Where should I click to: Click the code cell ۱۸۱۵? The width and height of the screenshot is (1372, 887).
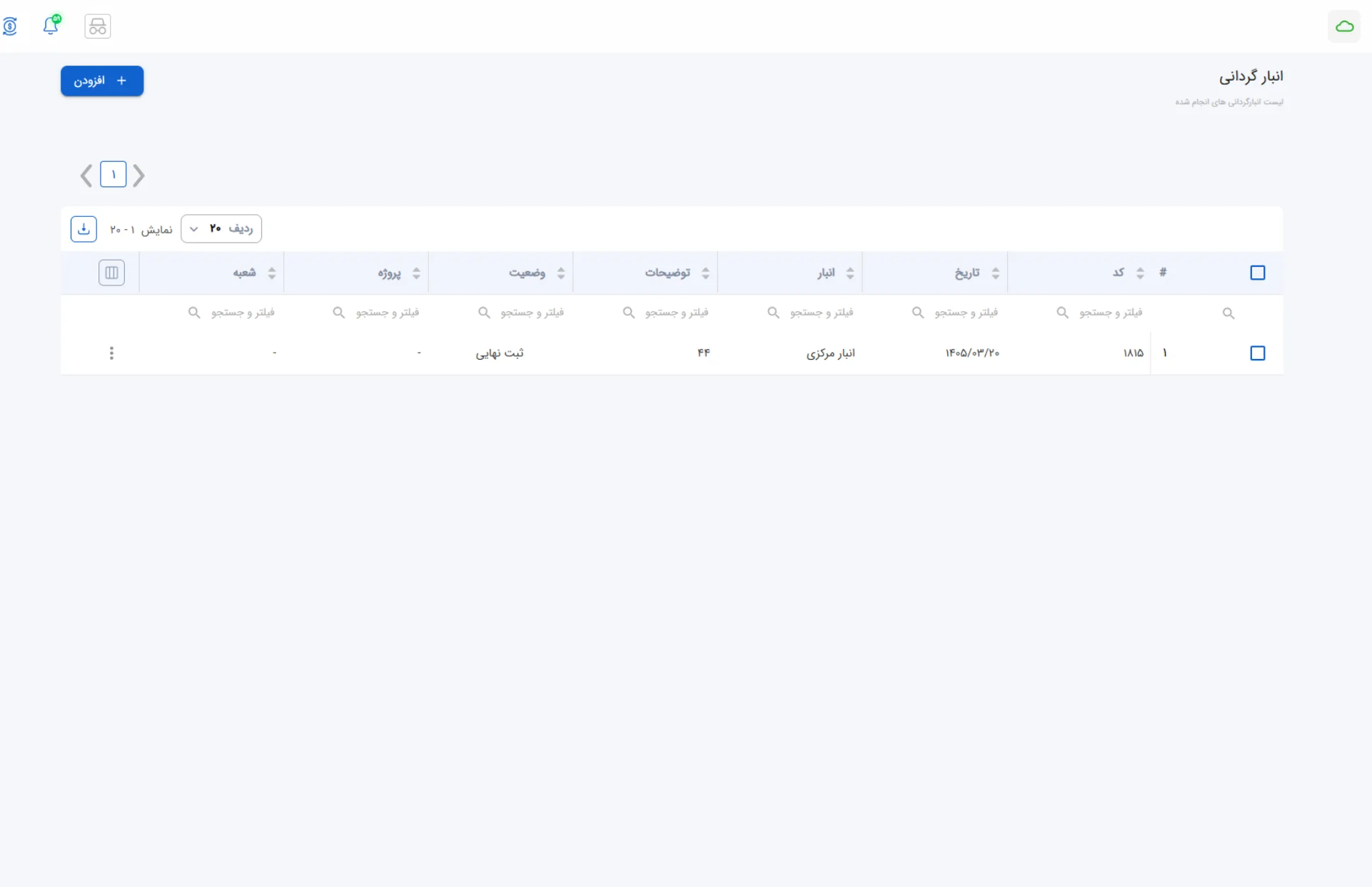pos(1133,353)
